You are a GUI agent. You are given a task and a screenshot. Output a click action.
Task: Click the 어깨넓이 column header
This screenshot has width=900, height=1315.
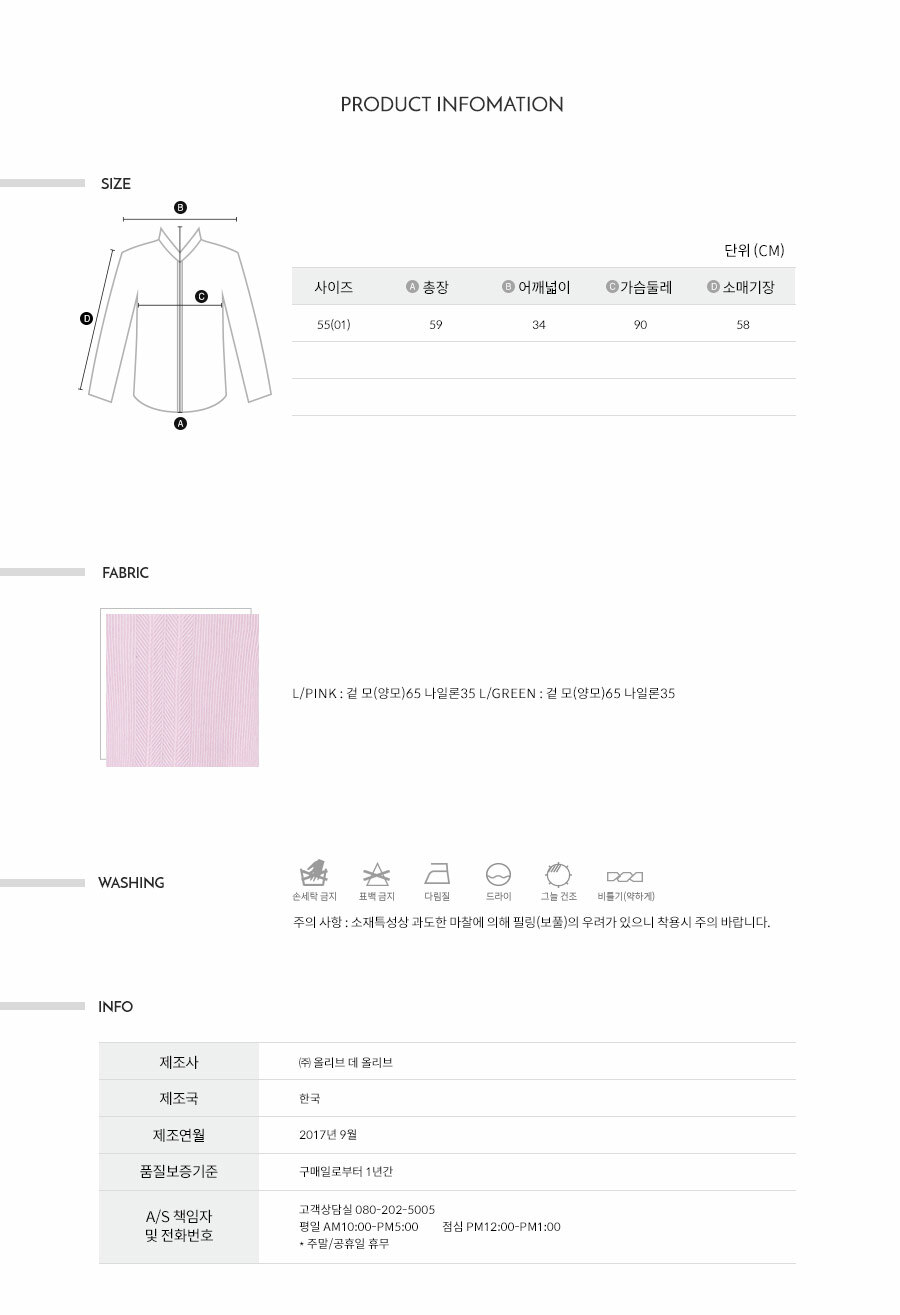tap(536, 287)
